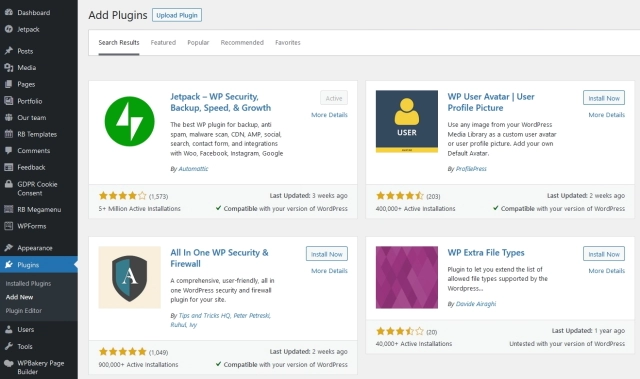Open the All In One WP Security & Firewall title
Viewport: 640px width, 379px height.
tap(219, 258)
